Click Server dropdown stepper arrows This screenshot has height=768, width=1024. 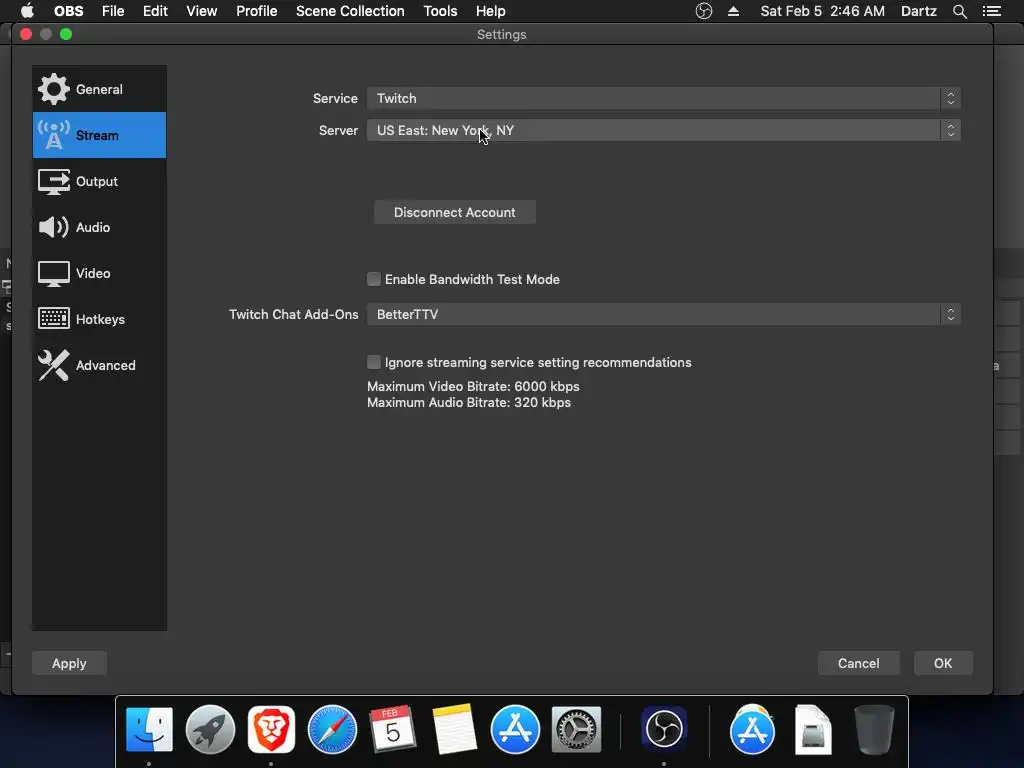(x=951, y=131)
